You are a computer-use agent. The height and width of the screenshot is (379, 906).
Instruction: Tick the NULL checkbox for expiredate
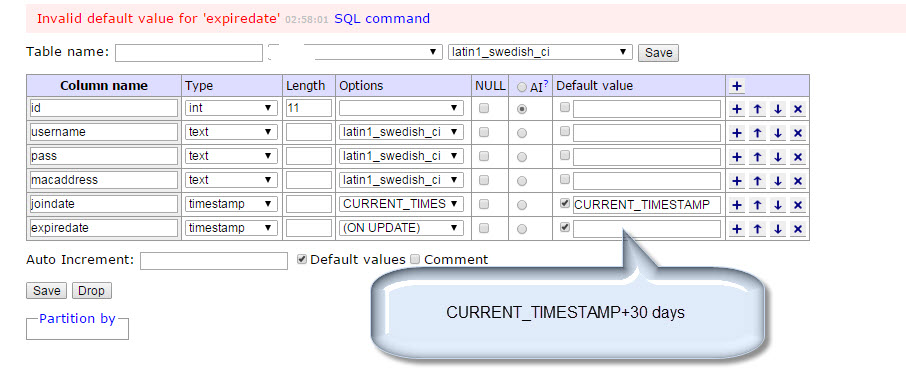[x=484, y=228]
